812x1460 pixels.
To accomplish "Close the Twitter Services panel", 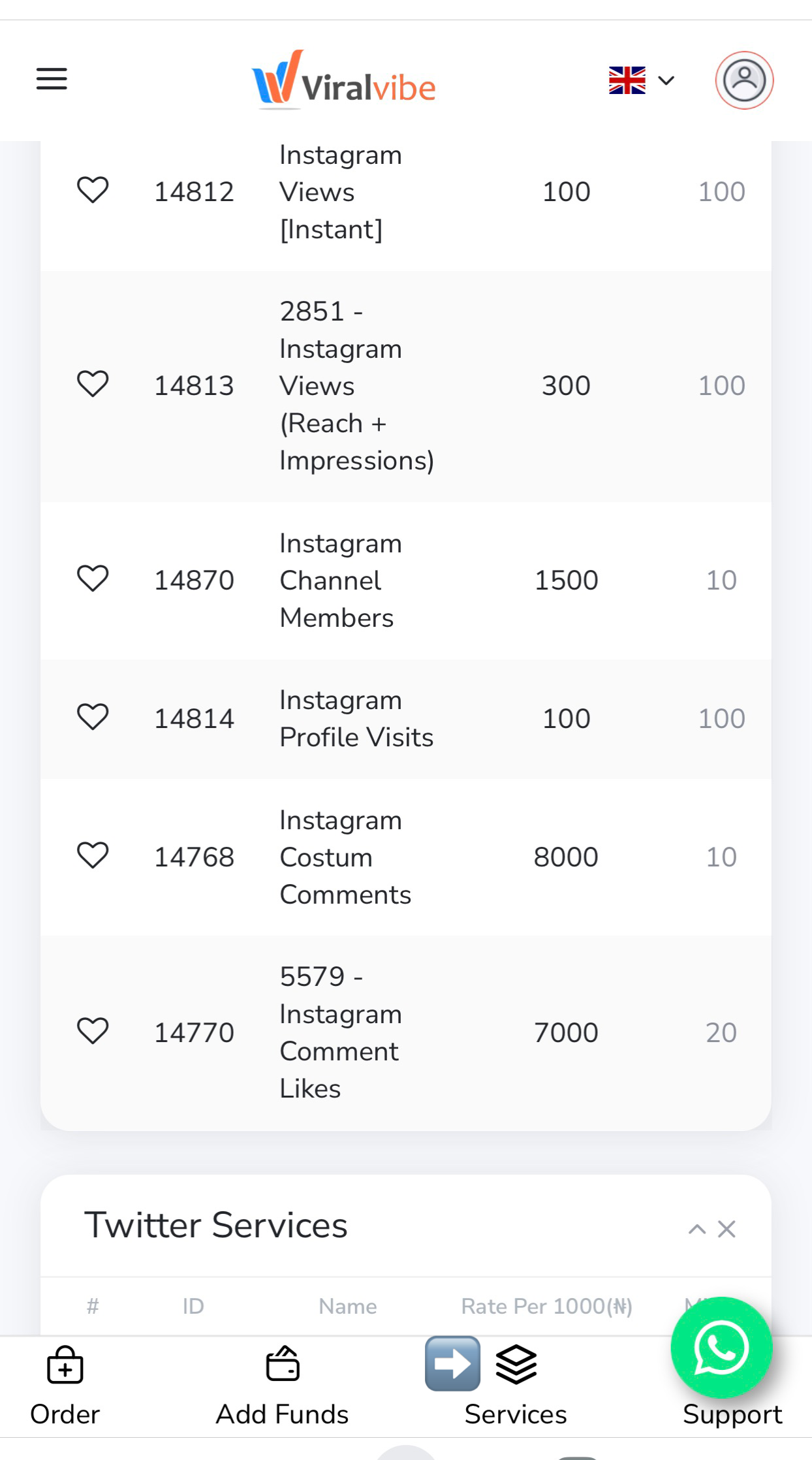I will pyautogui.click(x=726, y=1229).
